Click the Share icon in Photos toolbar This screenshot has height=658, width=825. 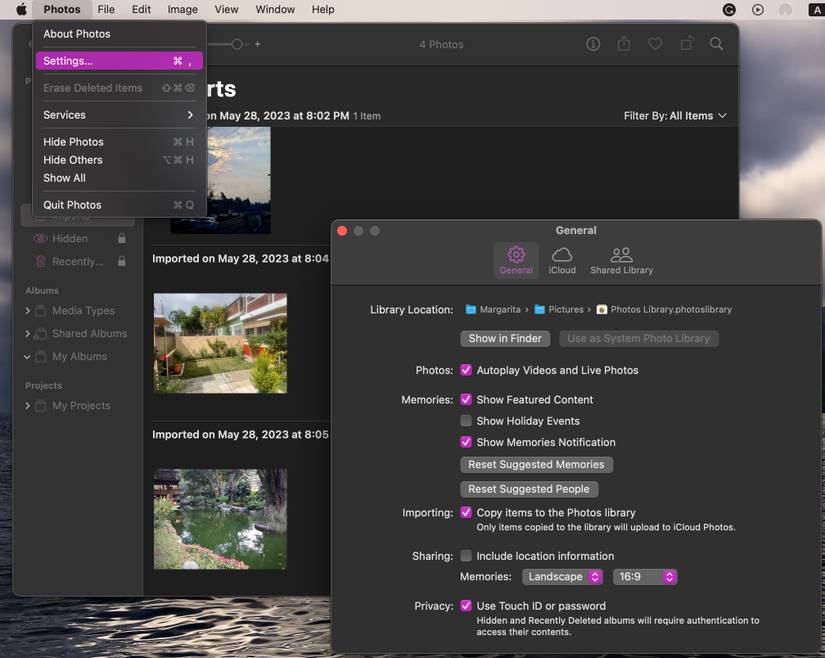pyautogui.click(x=623, y=44)
